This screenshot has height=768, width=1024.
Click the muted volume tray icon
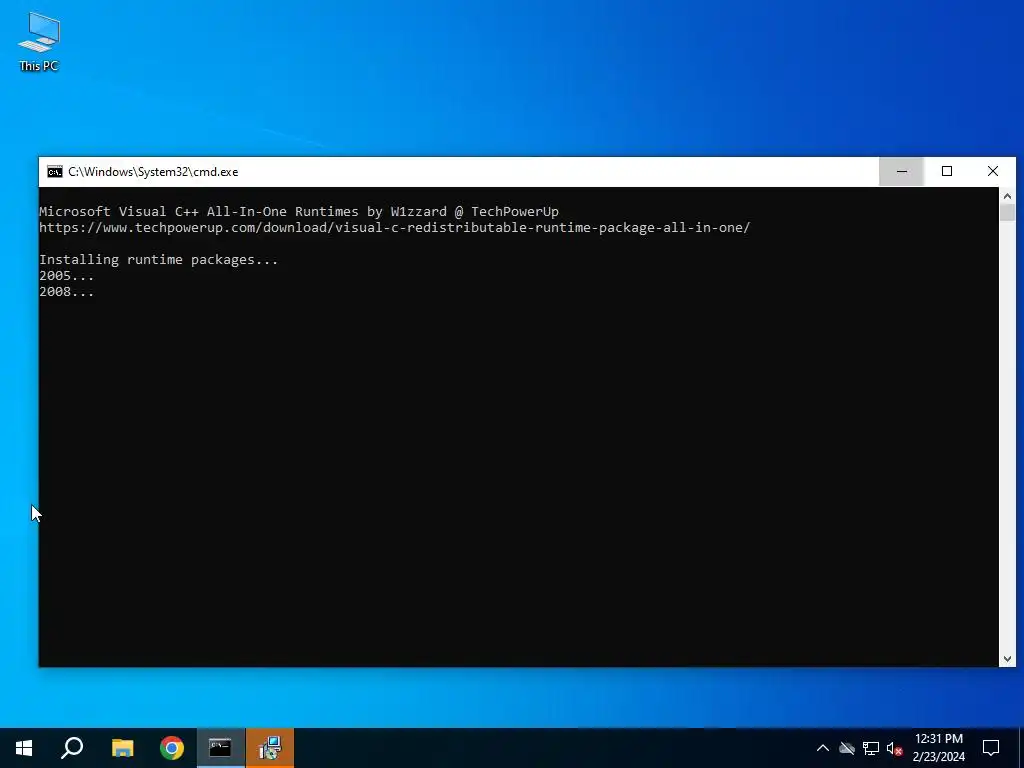[895, 748]
